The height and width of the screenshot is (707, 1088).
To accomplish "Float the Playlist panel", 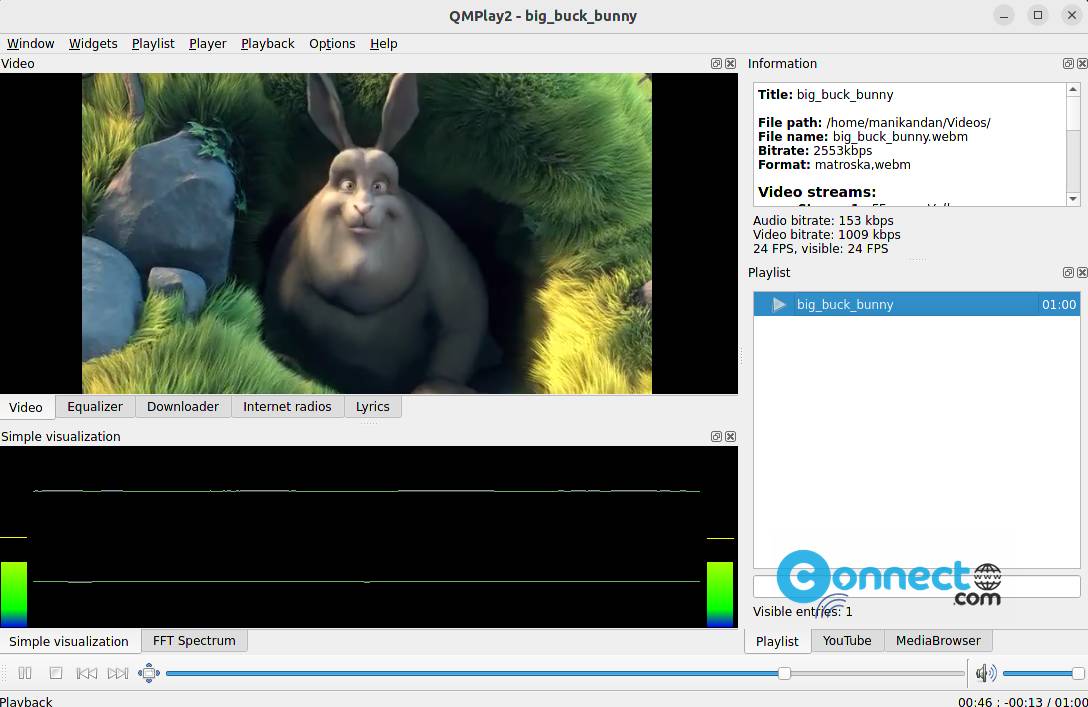I will [x=1069, y=273].
